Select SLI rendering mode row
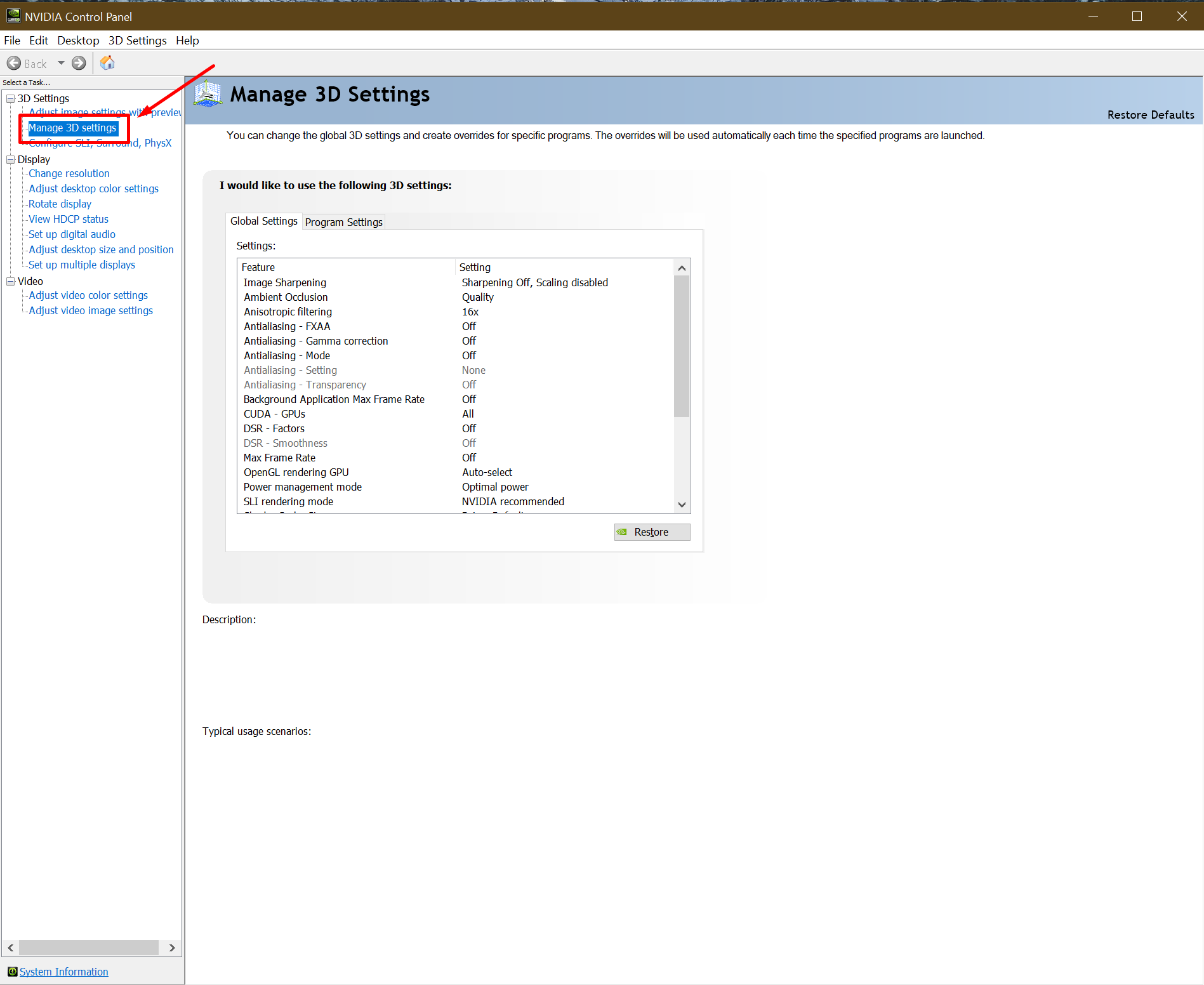This screenshot has height=985, width=1204. (456, 501)
